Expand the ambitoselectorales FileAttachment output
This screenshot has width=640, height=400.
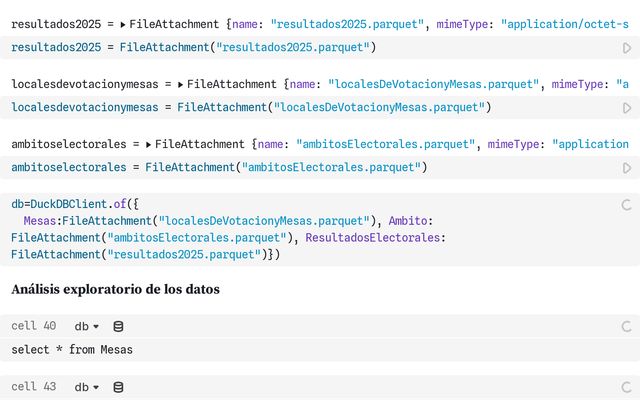tap(149, 145)
